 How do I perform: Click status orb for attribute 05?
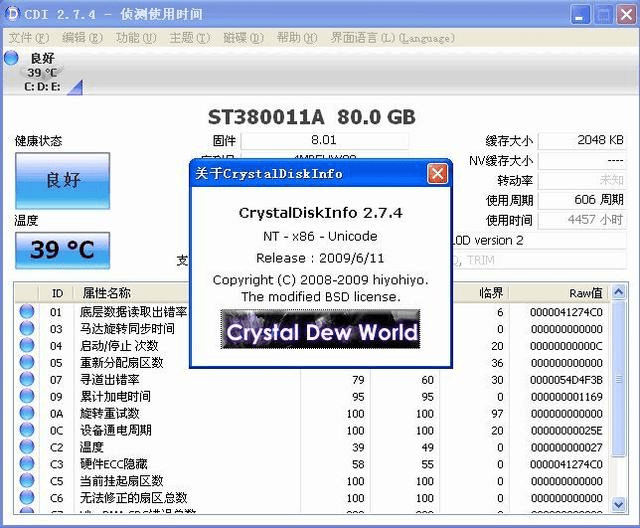27,362
